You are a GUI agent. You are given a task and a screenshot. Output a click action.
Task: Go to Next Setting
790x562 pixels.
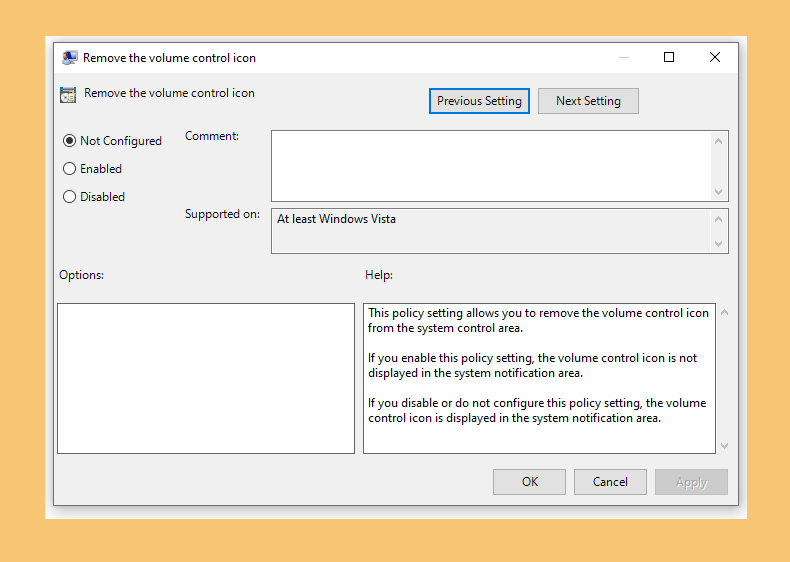click(x=588, y=101)
